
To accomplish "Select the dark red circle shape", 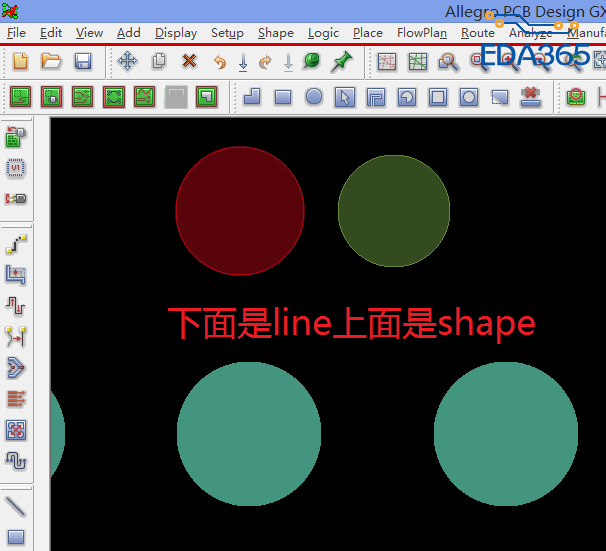I will pyautogui.click(x=240, y=211).
